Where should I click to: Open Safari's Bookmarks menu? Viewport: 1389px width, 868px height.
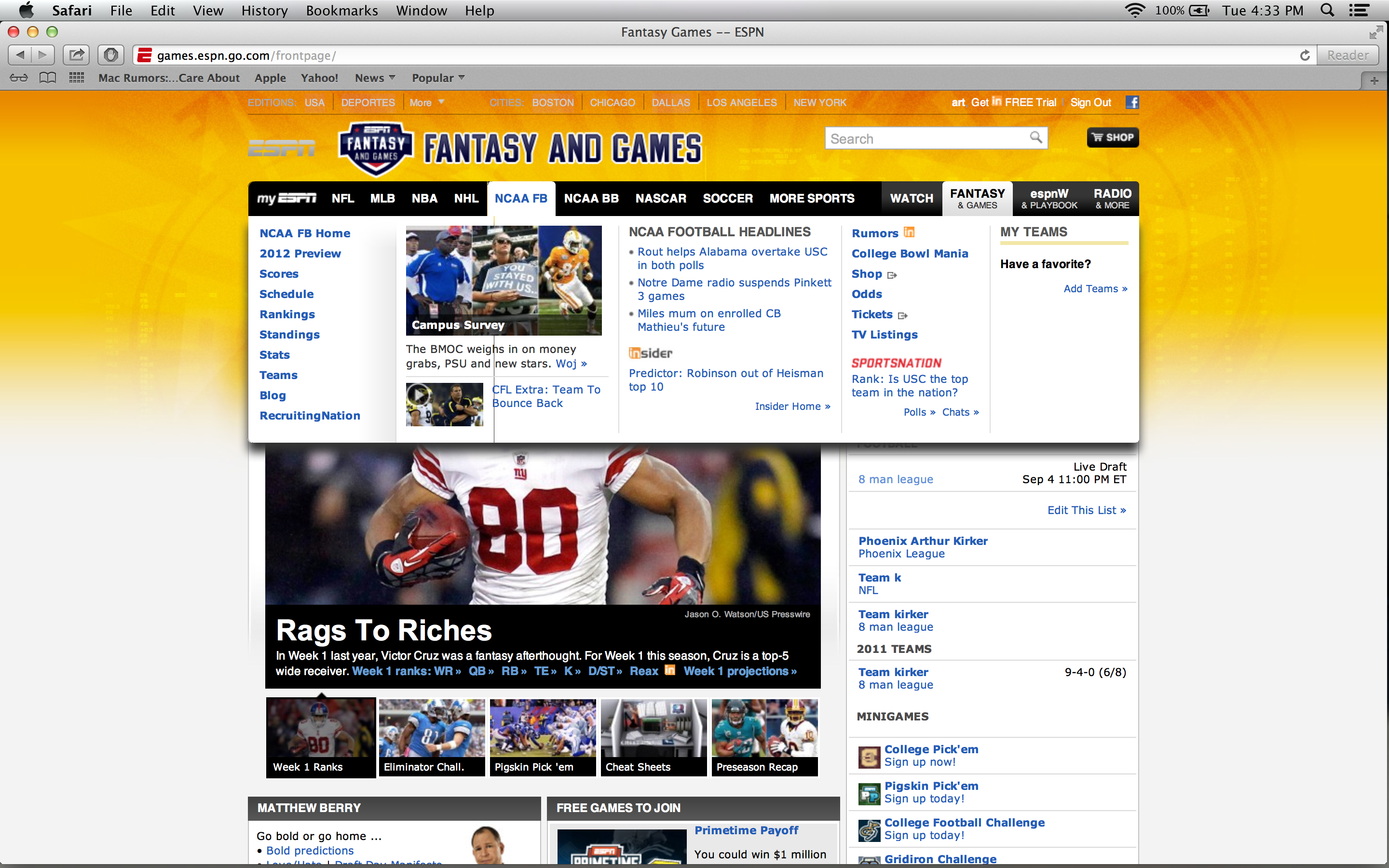pos(342,10)
